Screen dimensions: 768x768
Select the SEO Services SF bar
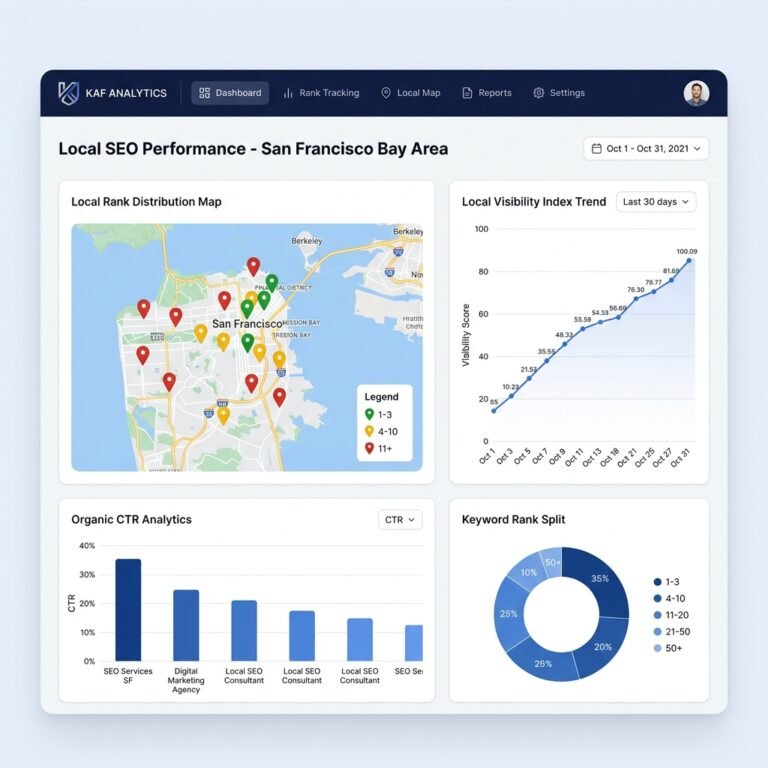[128, 610]
